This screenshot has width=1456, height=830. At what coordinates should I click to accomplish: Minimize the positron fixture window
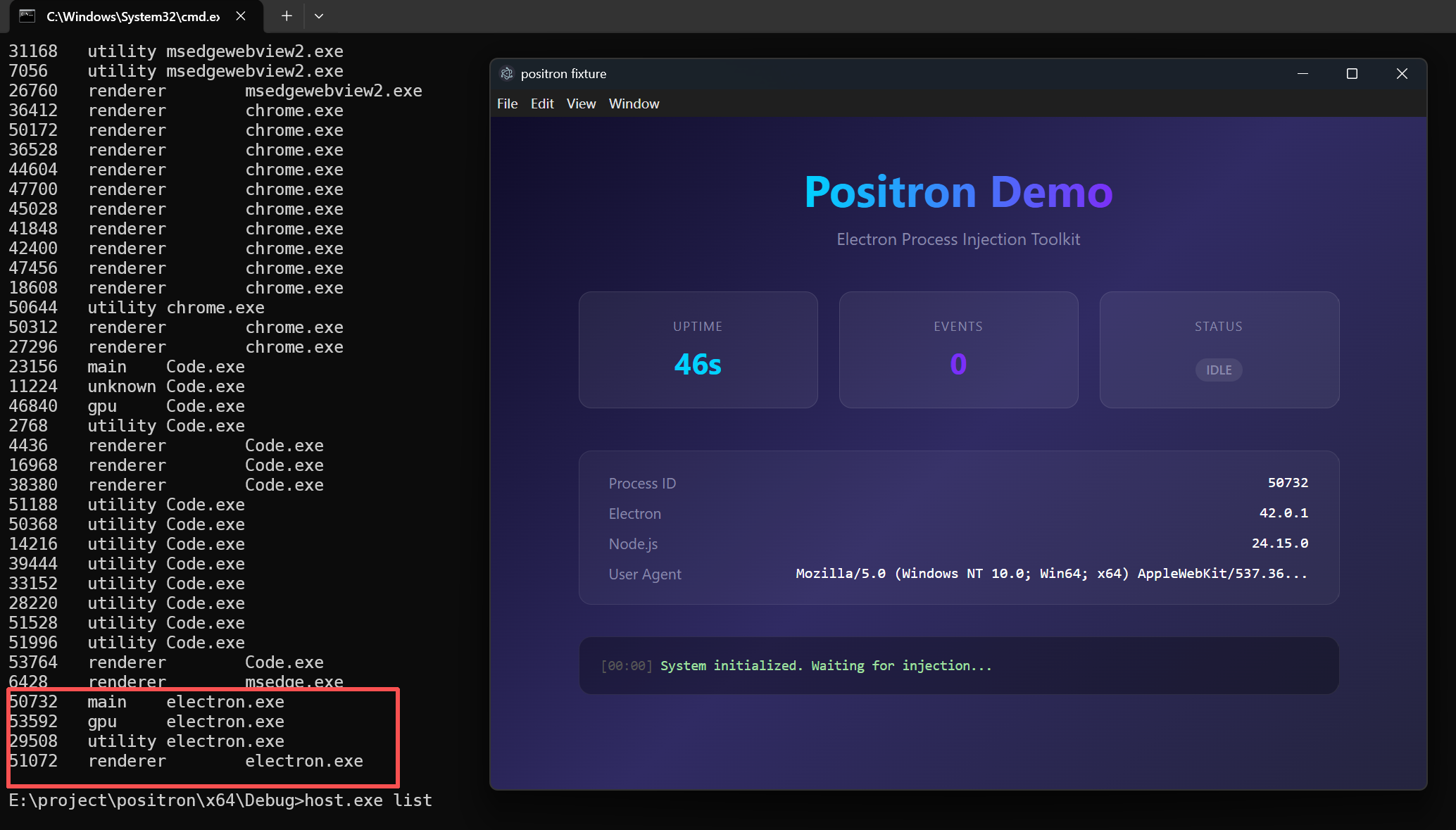1303,74
